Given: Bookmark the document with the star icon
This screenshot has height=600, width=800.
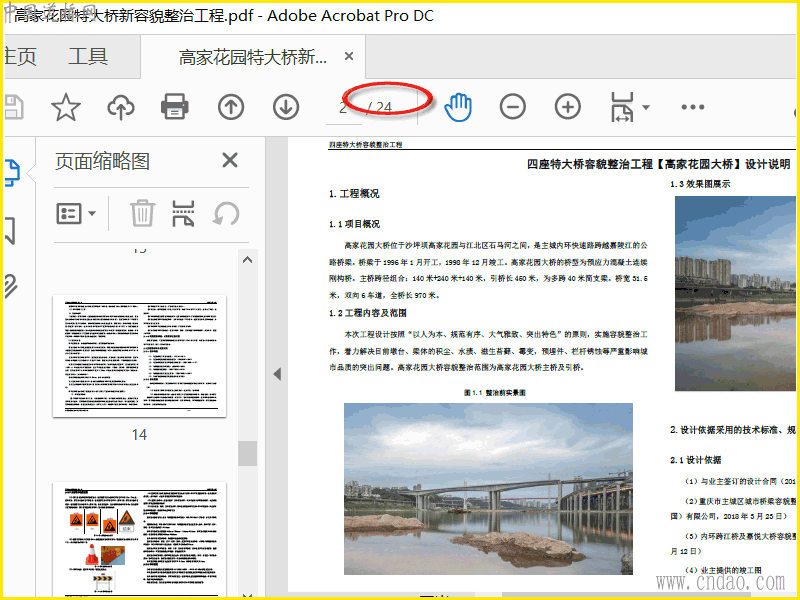Looking at the screenshot, I should click(66, 107).
